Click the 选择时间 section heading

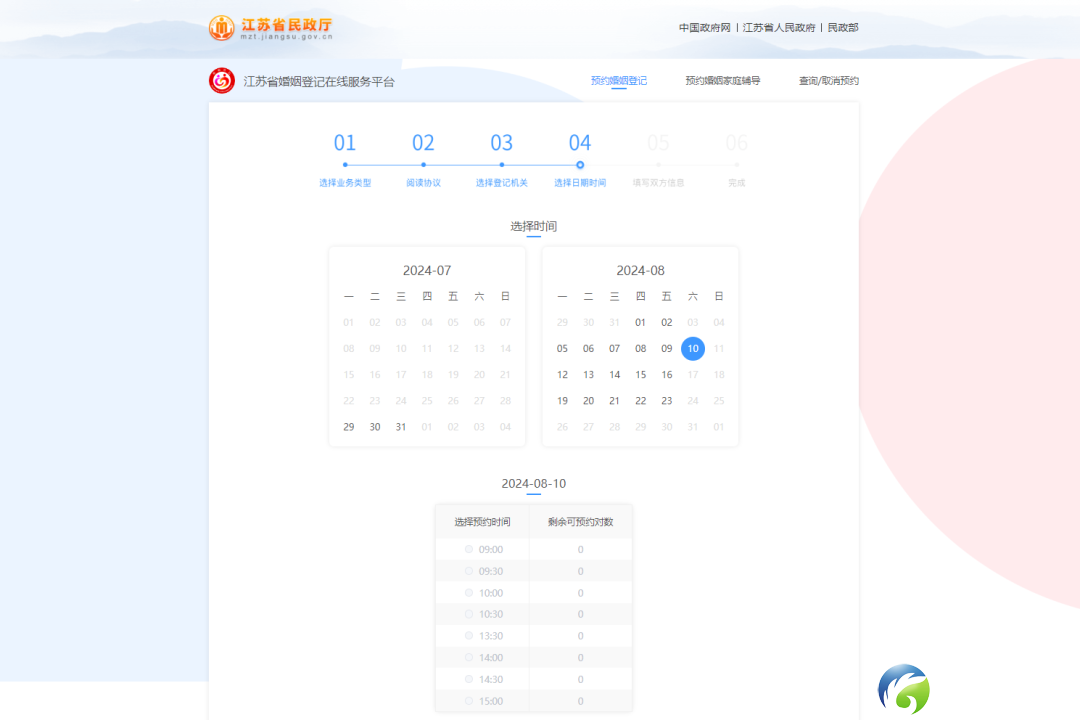tap(534, 226)
